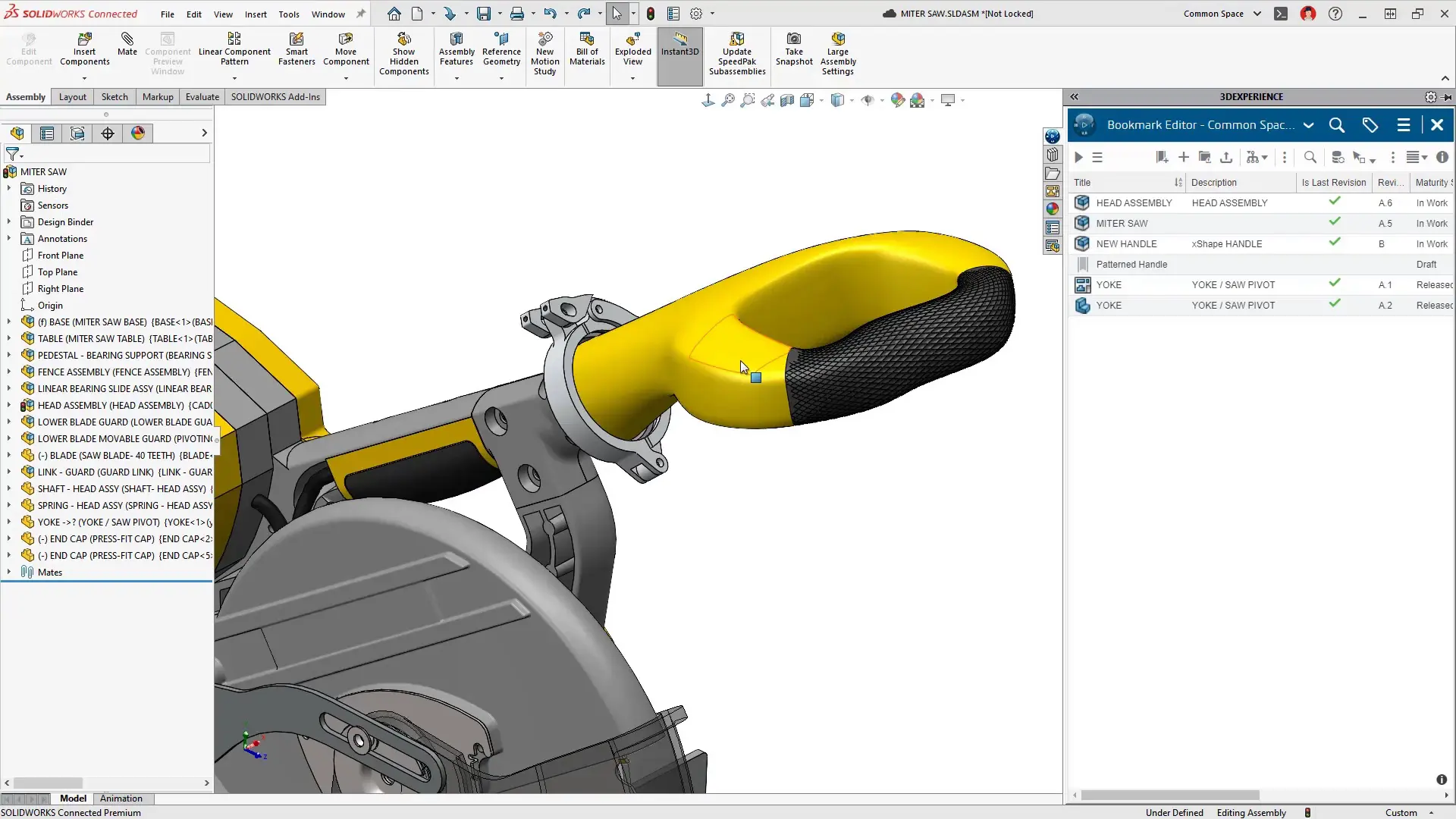Switch to the Evaluate tab
Viewport: 1456px width, 819px height.
202,97
